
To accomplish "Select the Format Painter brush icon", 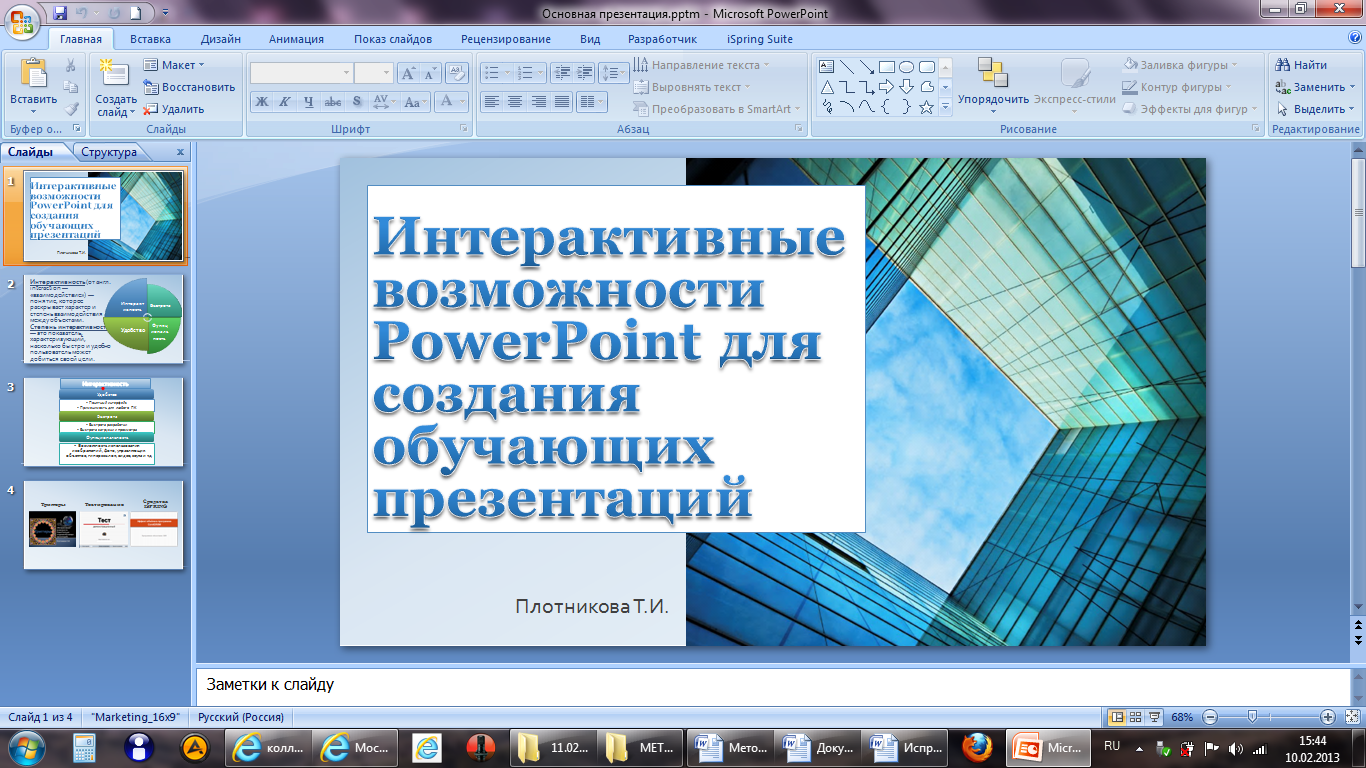I will point(71,109).
